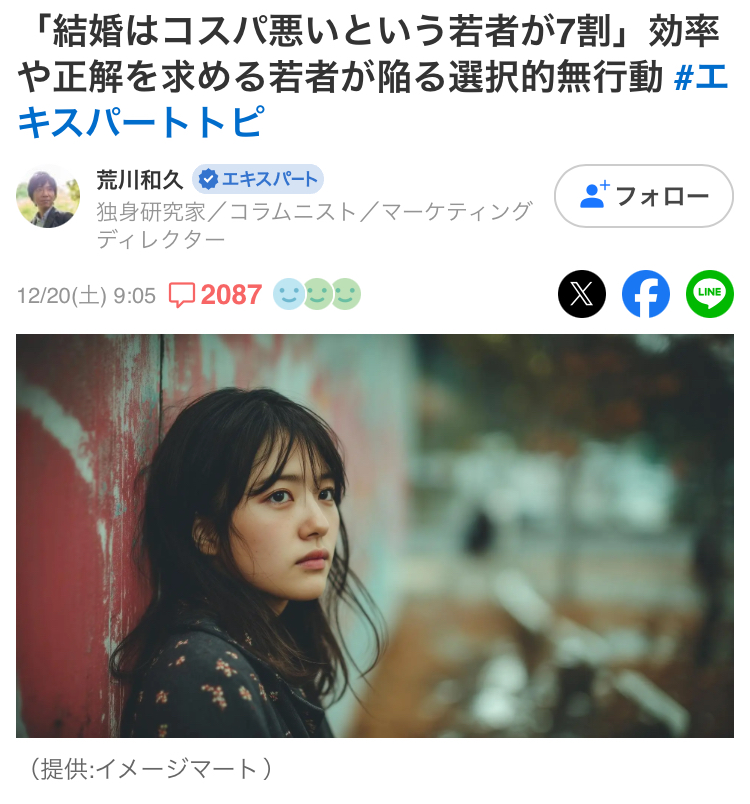The image size is (750, 804).
Task: Open author 荒川和久 profile name
Action: click(140, 179)
